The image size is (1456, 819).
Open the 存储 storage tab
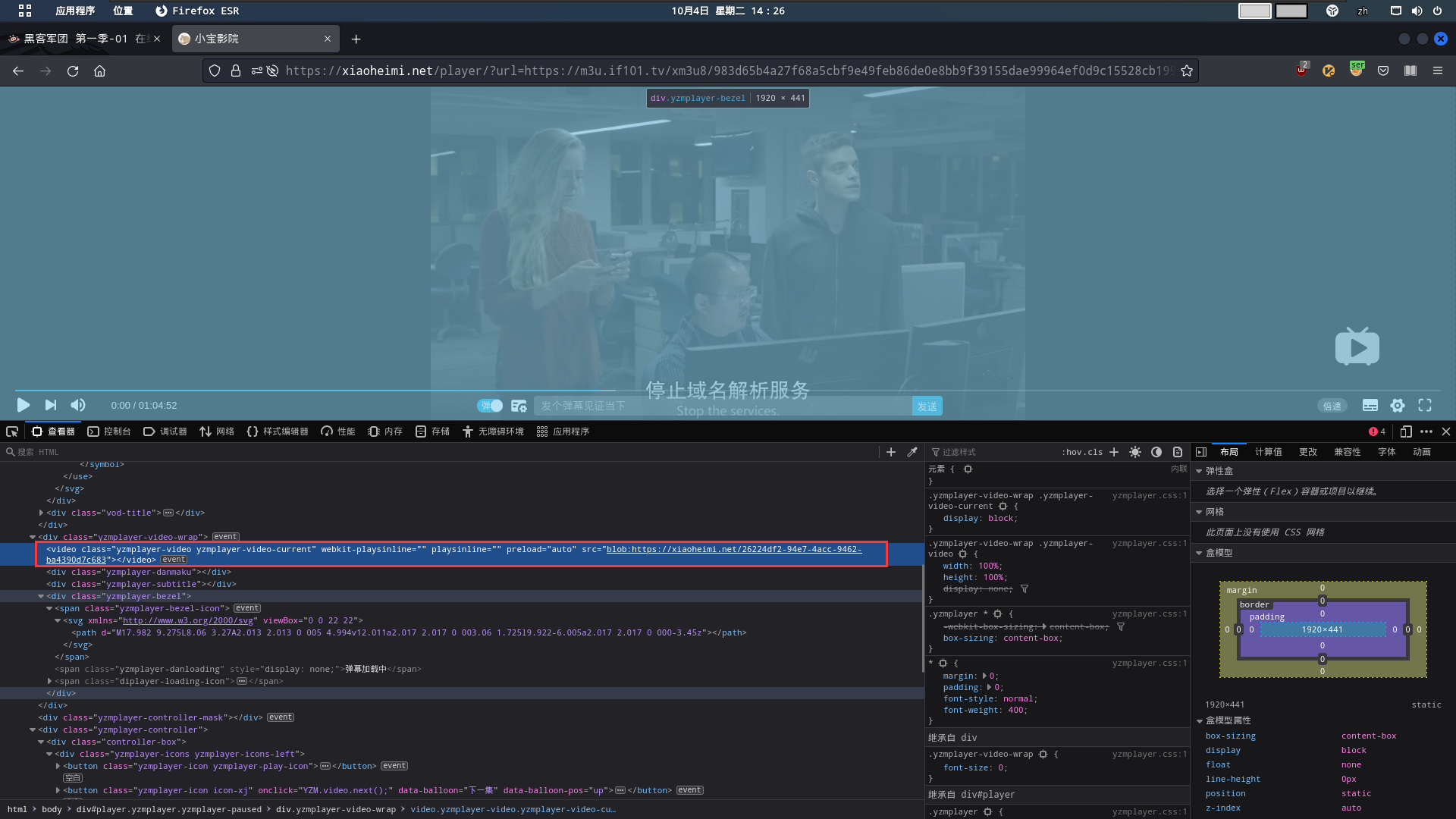coord(432,431)
